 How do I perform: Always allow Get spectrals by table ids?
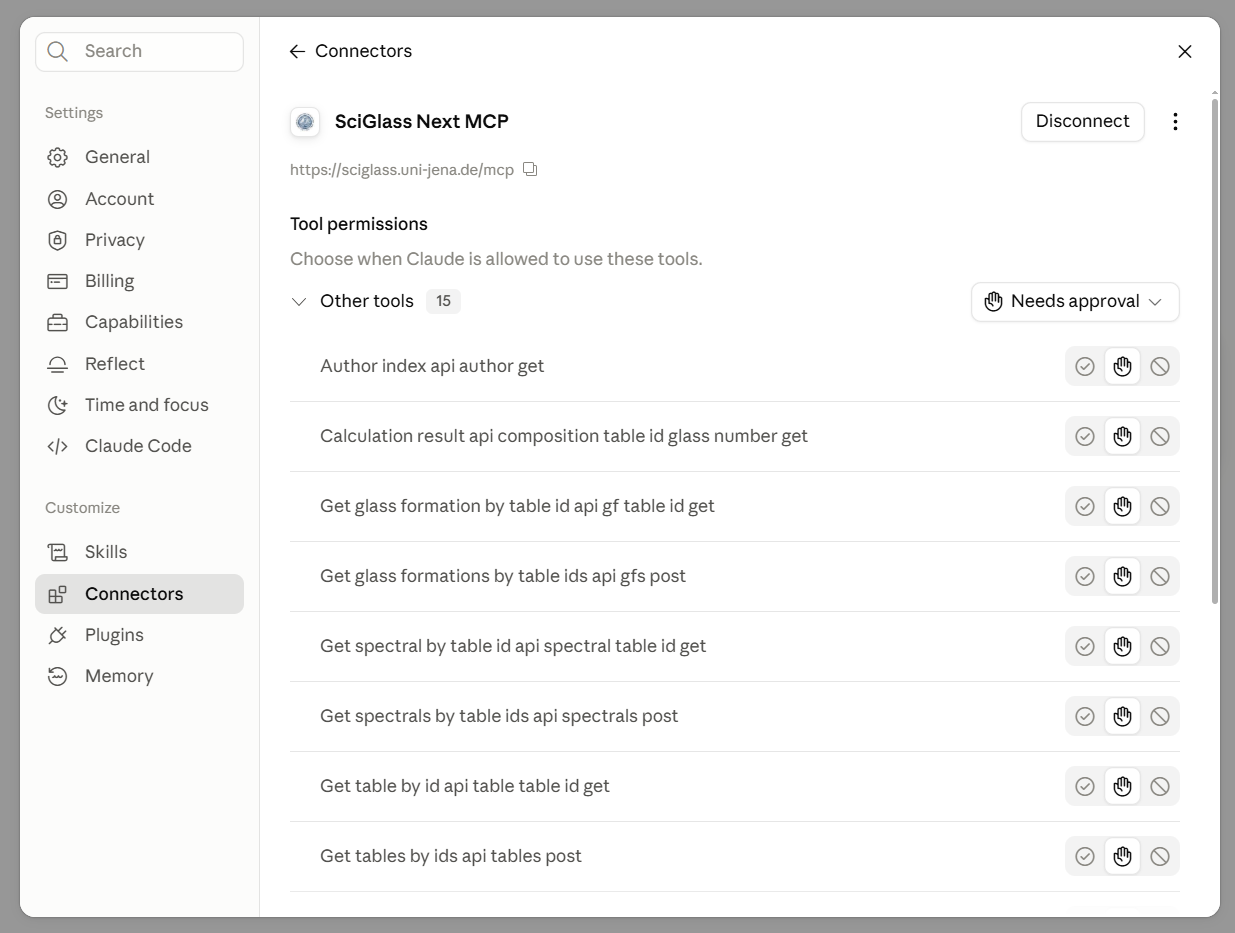pyautogui.click(x=1085, y=716)
